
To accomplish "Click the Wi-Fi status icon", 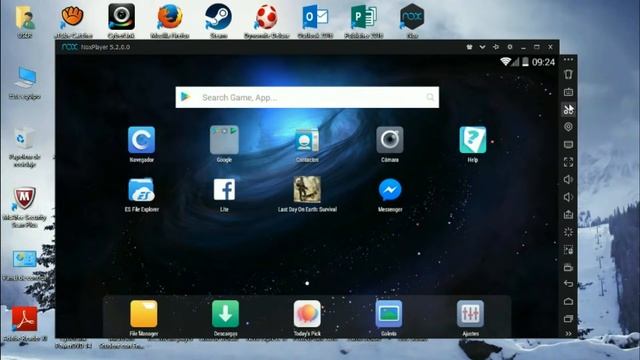I will (x=506, y=62).
